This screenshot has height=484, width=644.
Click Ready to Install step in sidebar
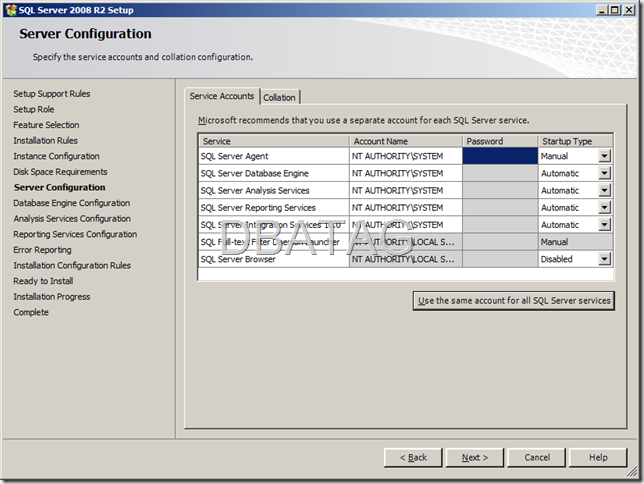[43, 281]
